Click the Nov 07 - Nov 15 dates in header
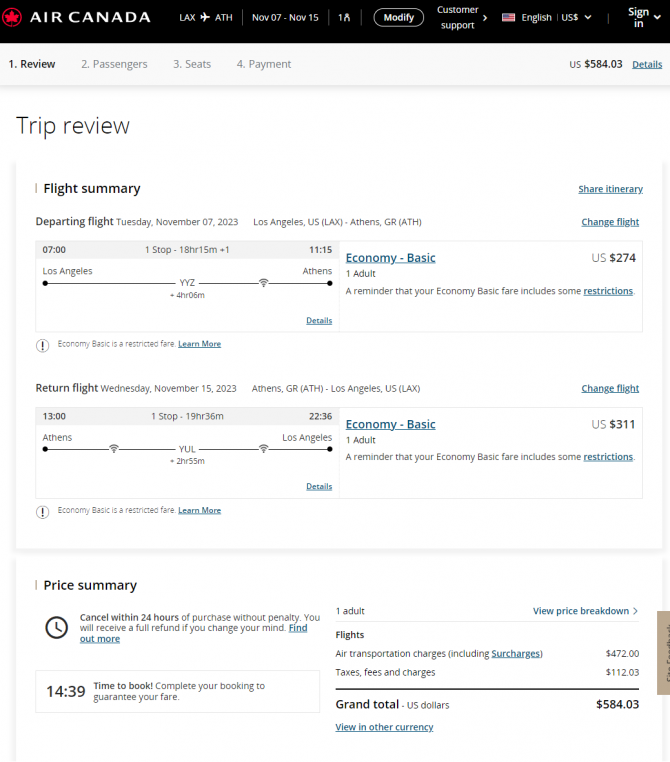Viewport: 670px width, 762px height. click(285, 17)
